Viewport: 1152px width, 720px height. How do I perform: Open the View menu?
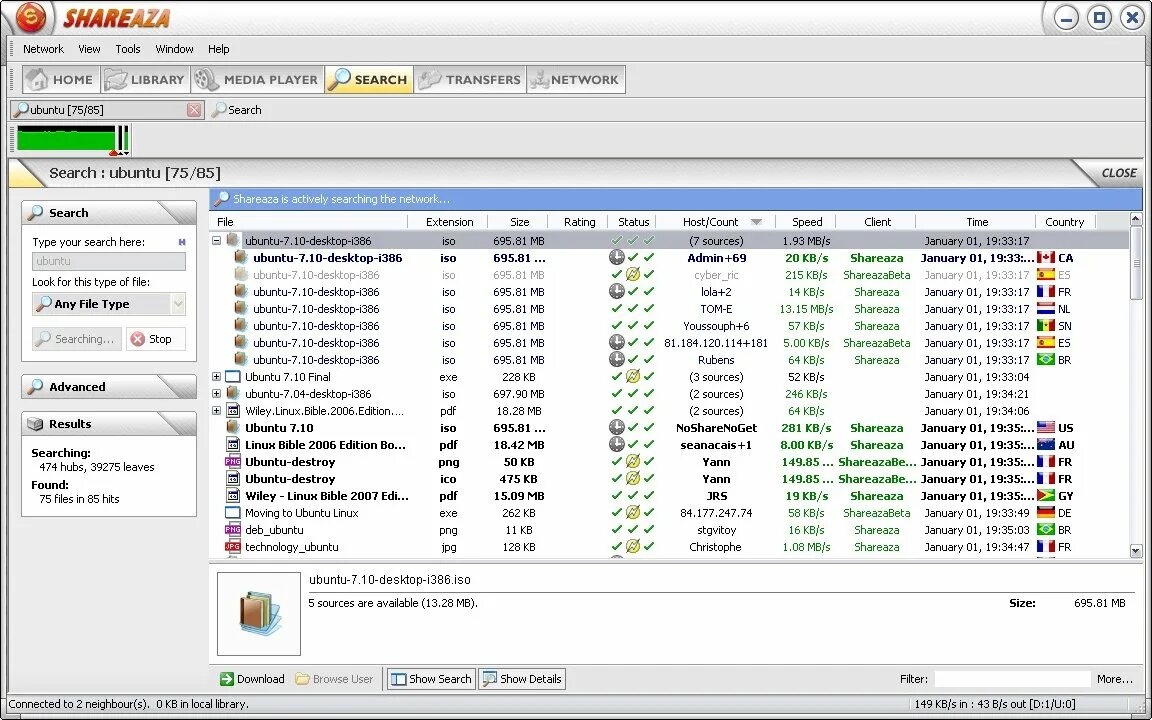click(89, 48)
